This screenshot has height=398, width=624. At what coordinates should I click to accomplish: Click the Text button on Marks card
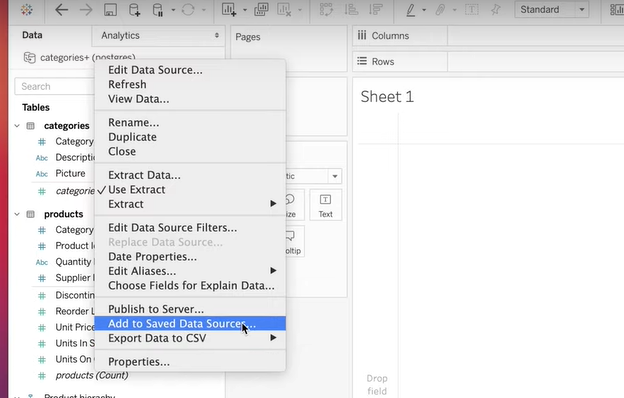325,205
